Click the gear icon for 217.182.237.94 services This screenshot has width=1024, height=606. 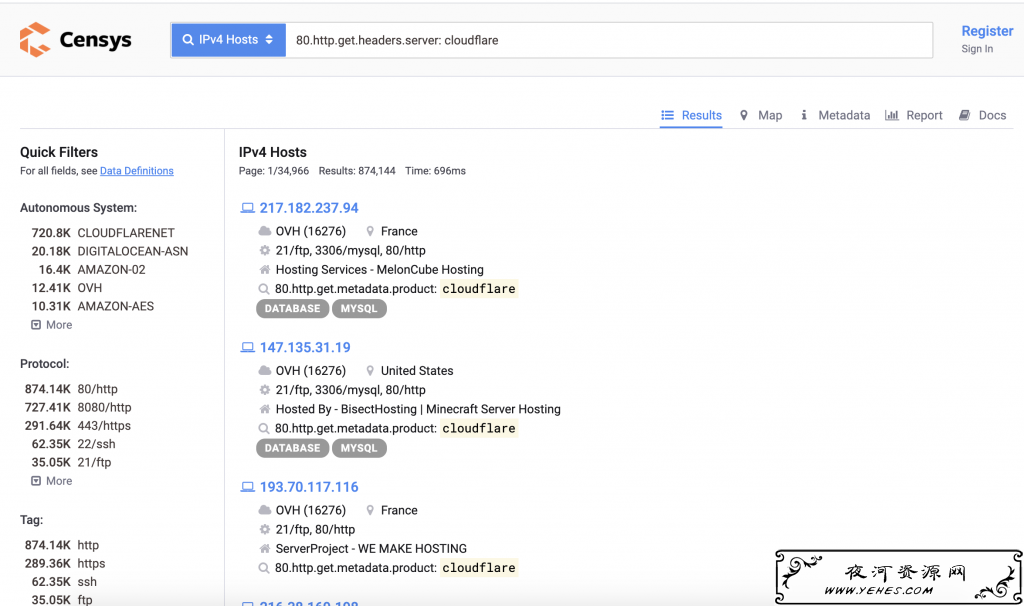(264, 250)
